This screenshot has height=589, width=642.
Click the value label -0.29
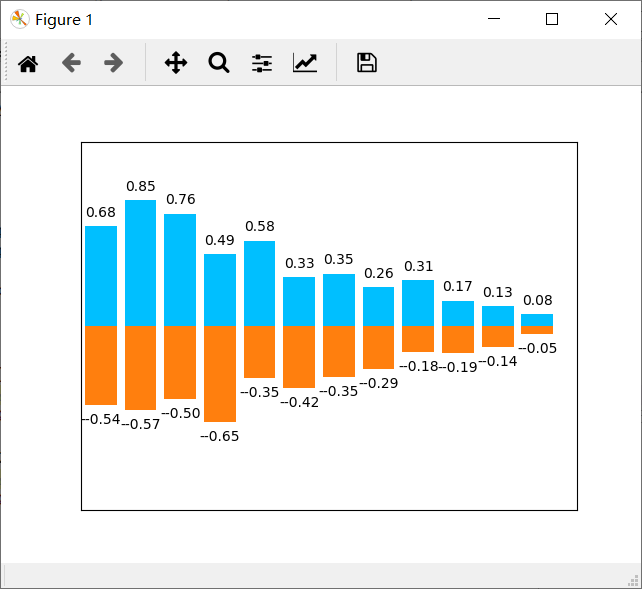(x=379, y=383)
